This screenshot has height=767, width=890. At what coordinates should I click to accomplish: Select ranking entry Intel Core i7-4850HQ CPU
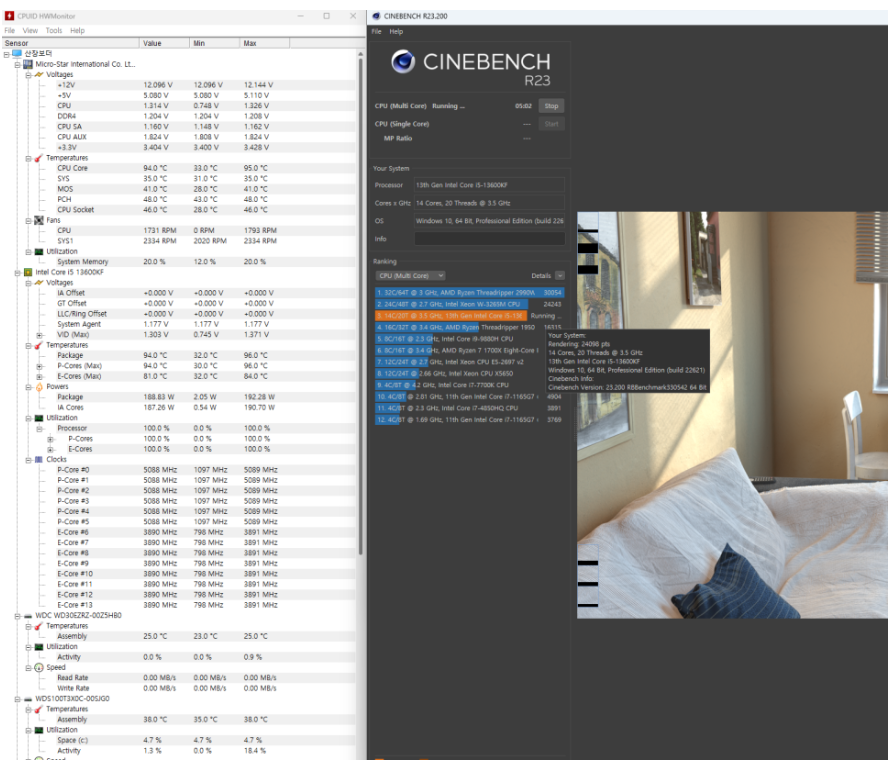[469, 408]
